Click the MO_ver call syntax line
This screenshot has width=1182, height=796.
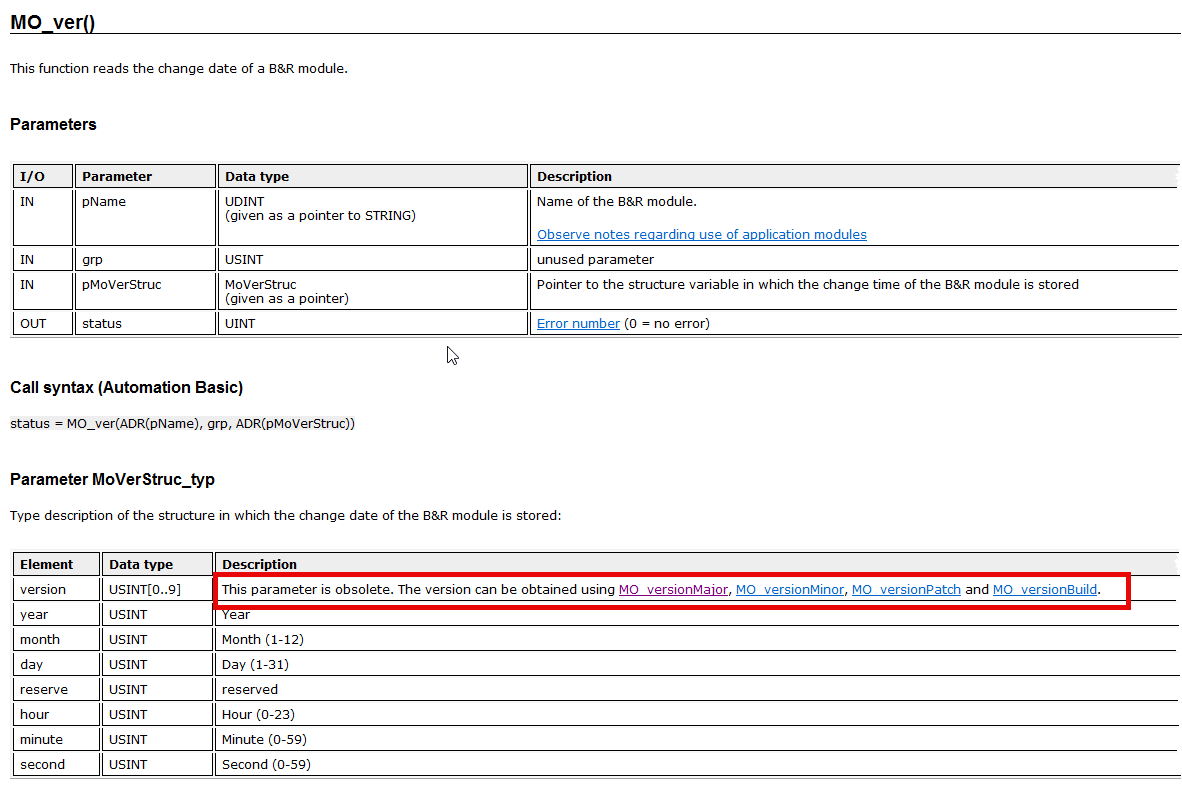182,424
